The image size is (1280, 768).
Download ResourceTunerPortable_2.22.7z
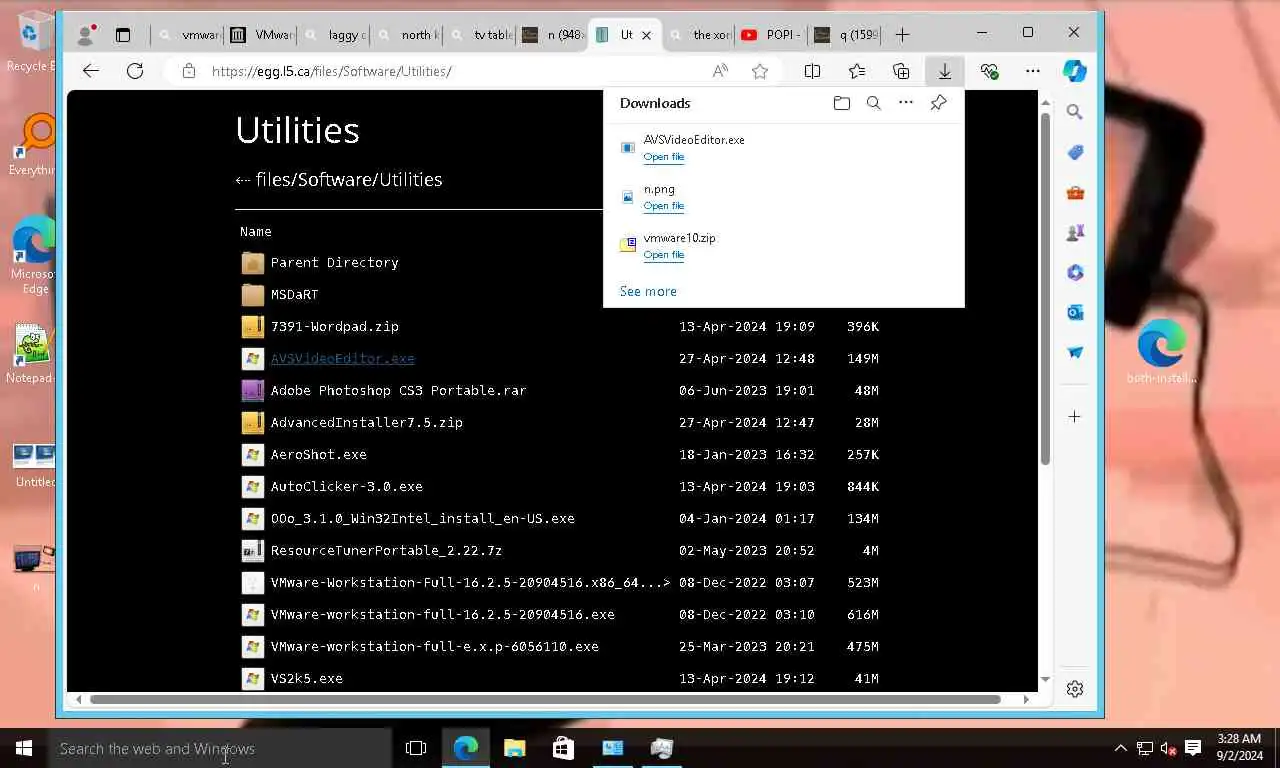click(386, 550)
